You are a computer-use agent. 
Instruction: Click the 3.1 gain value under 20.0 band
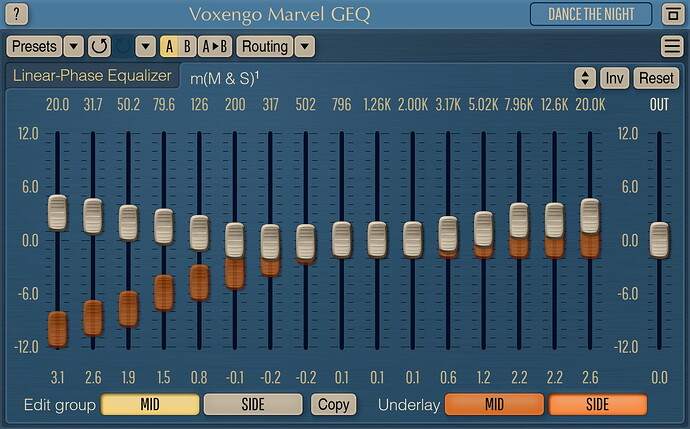(x=57, y=378)
